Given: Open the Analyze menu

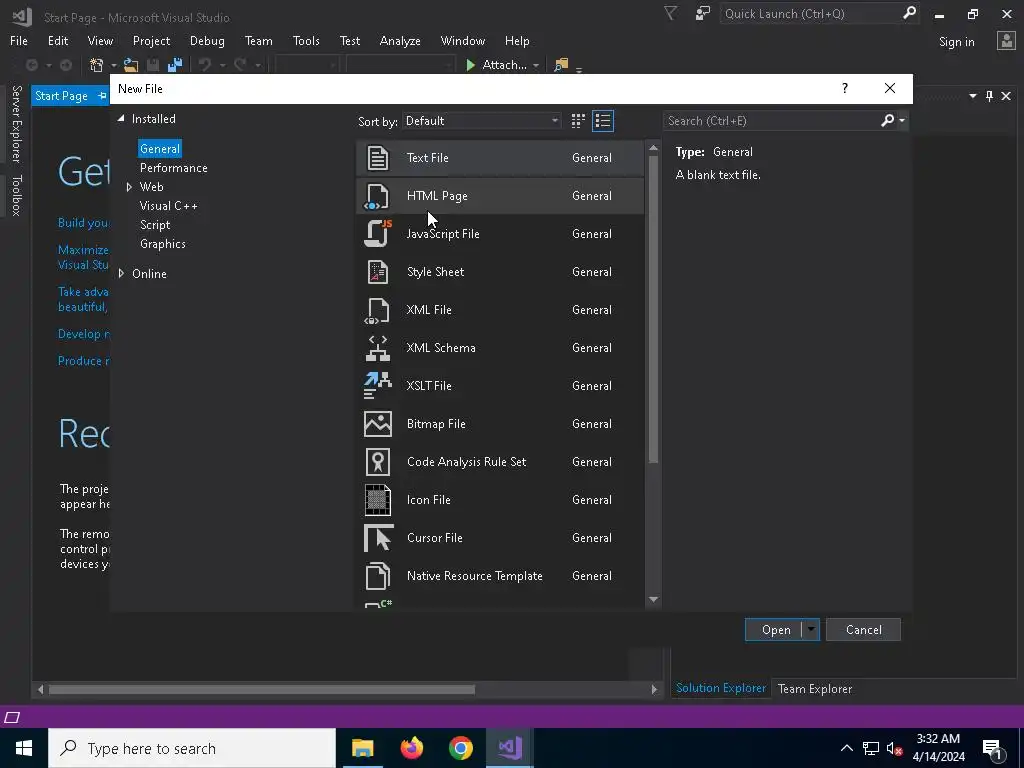Looking at the screenshot, I should click(x=400, y=40).
